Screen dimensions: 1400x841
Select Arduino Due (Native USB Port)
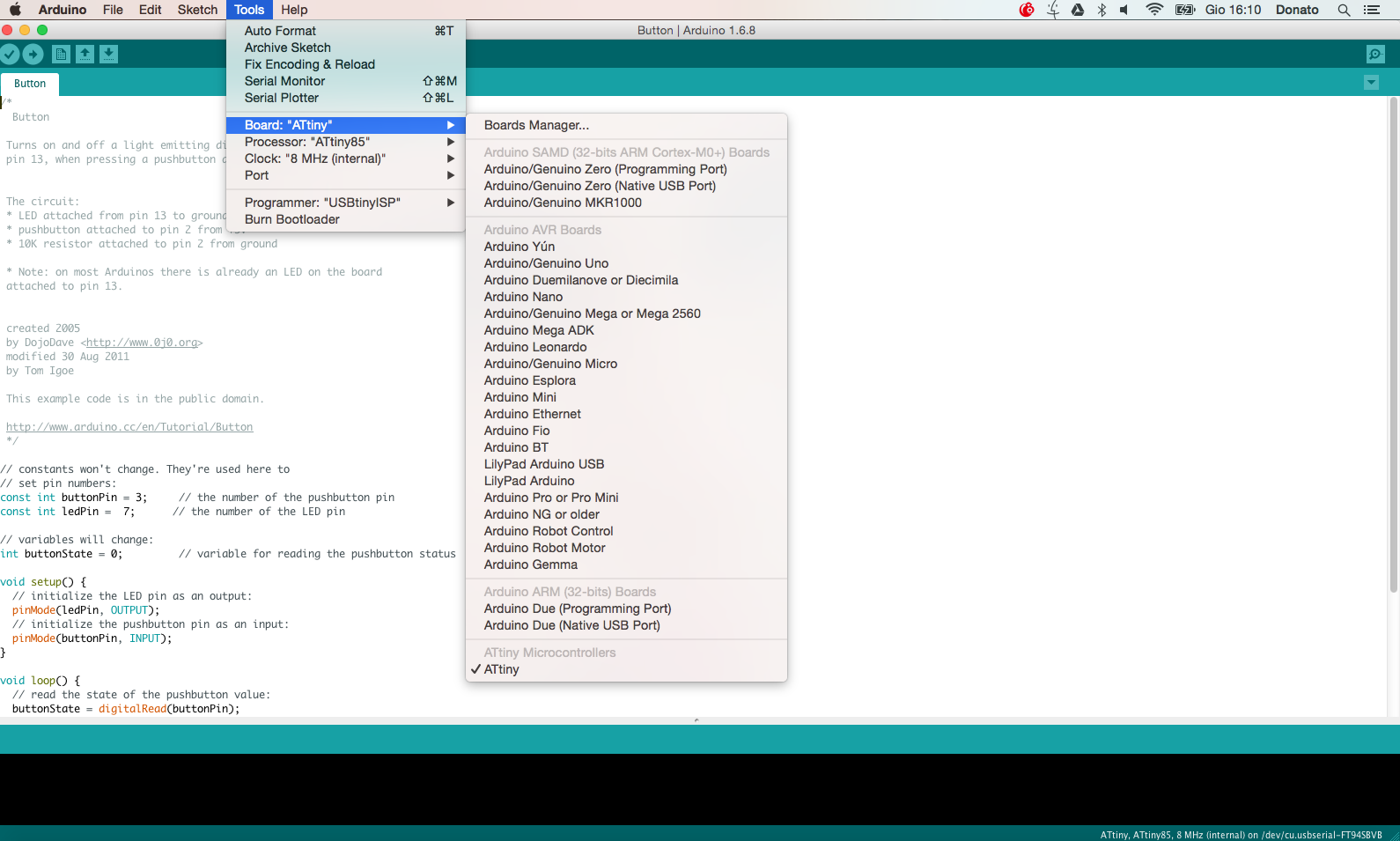pos(626,625)
